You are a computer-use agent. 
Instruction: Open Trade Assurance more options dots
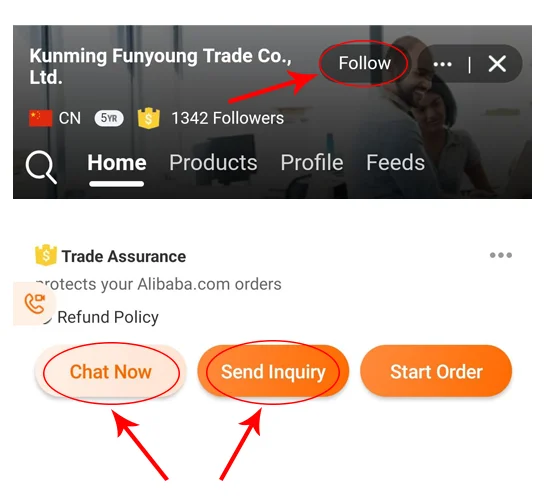501,255
